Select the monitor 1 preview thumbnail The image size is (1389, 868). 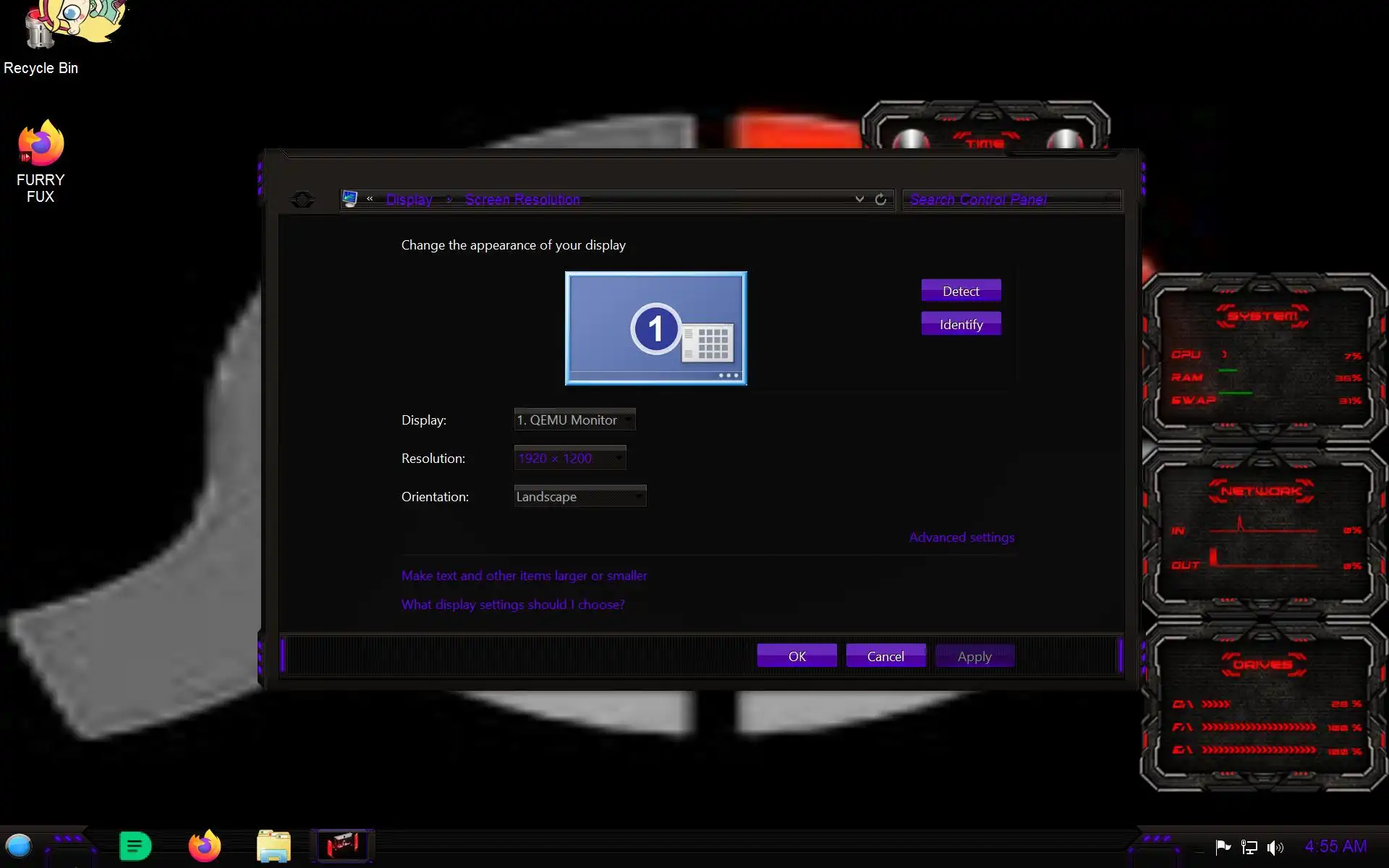click(x=655, y=328)
